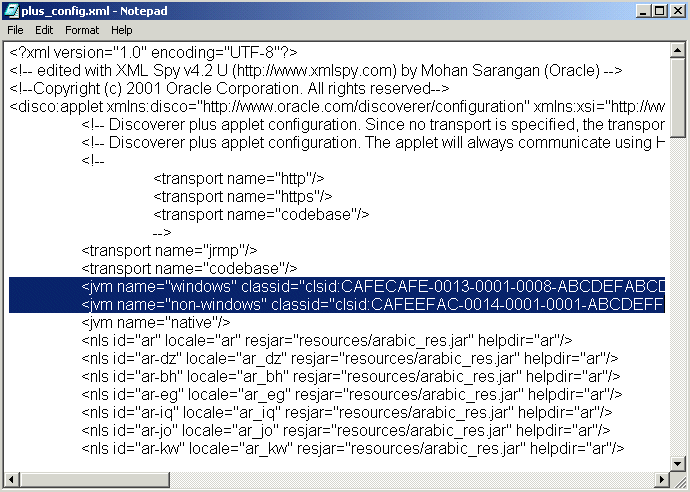Click the opening comment marker '<!--' line

[x=93, y=161]
